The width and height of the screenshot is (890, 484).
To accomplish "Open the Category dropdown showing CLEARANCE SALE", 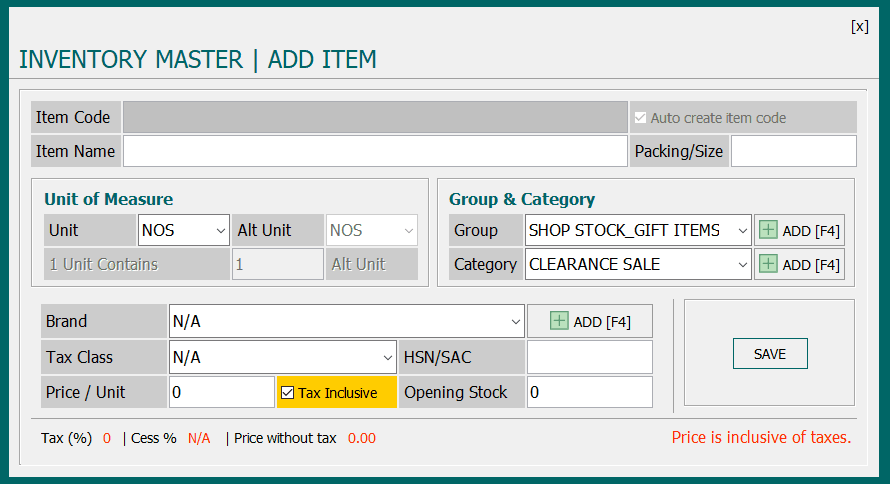I will (x=740, y=265).
